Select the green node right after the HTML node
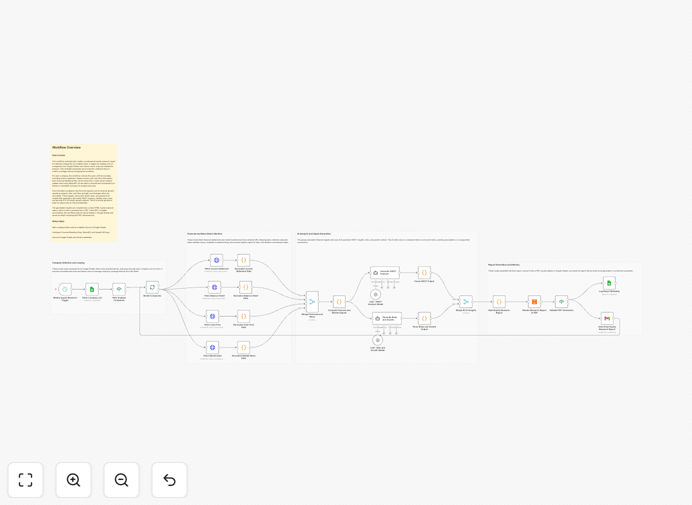The image size is (692, 505). [561, 302]
